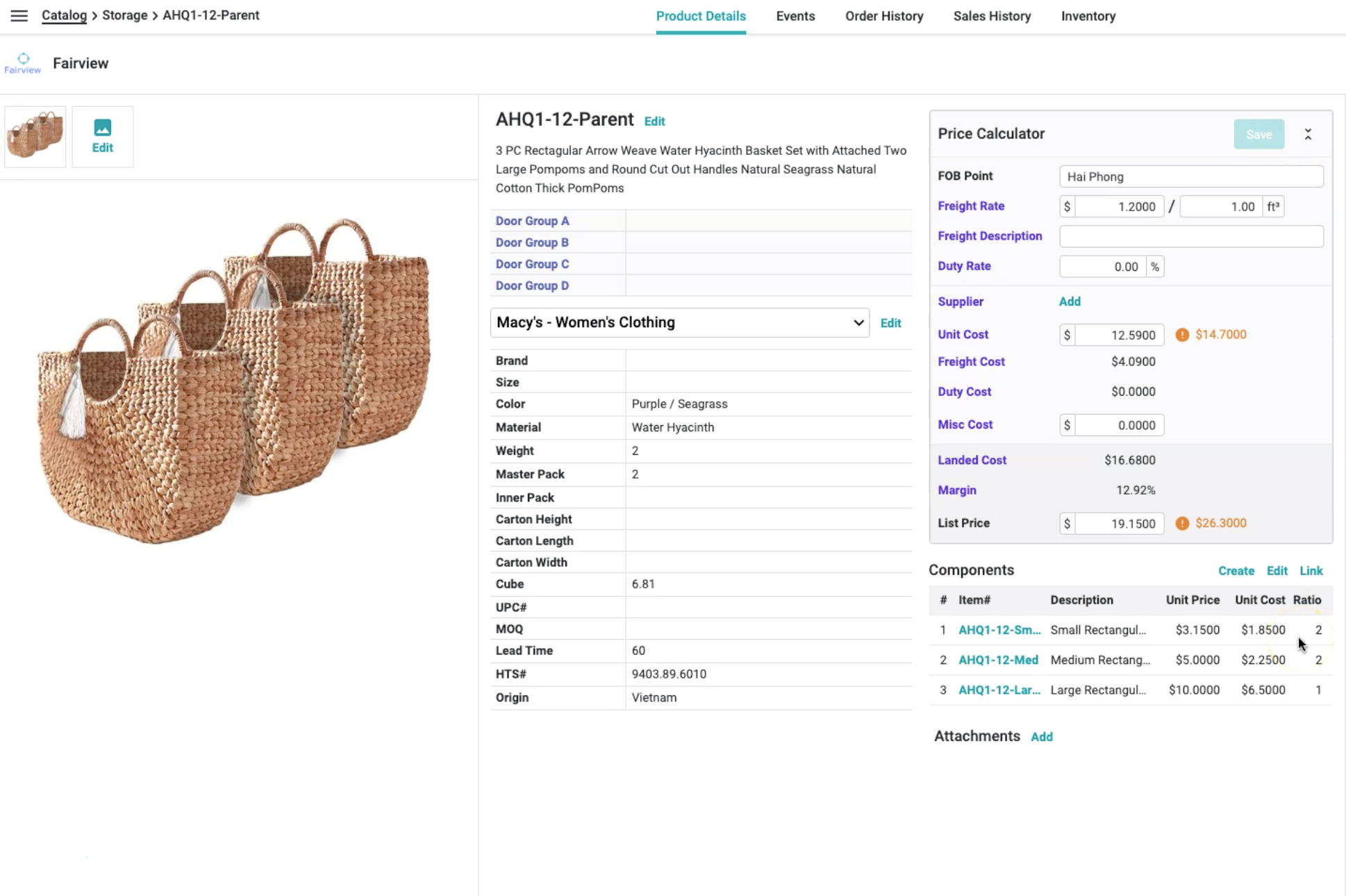Click the Duty Rate percent field
The width and height of the screenshot is (1346, 896).
click(x=1102, y=267)
